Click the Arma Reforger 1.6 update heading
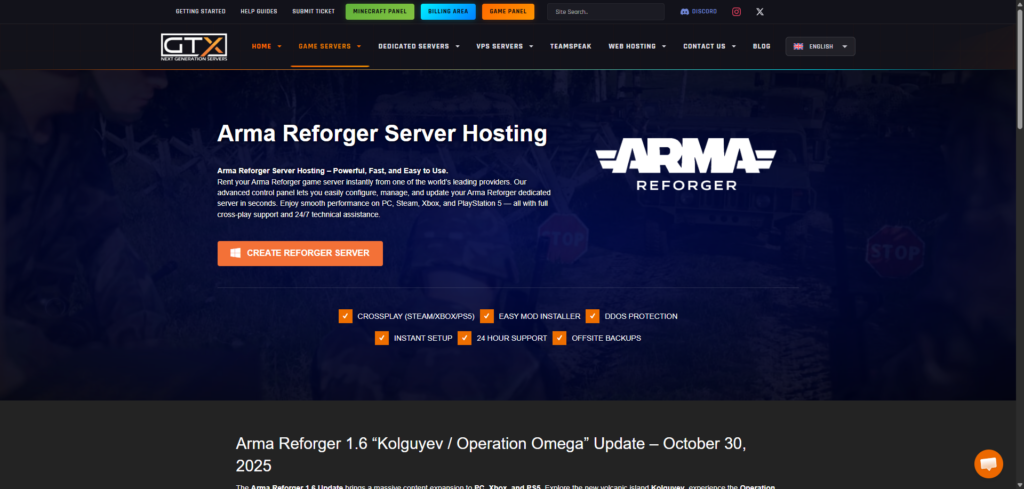1024x489 pixels. [490, 454]
